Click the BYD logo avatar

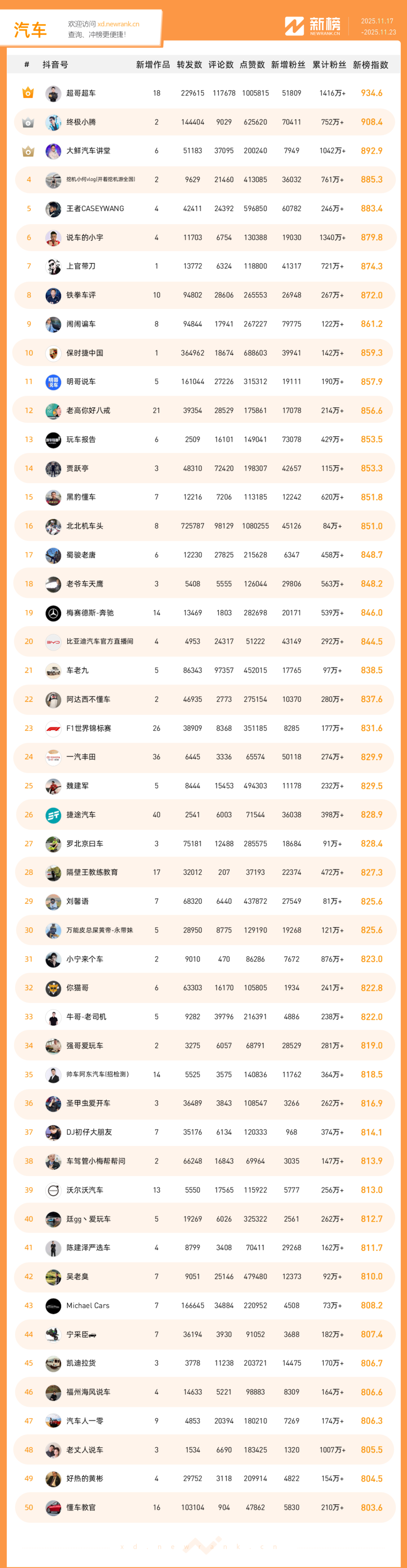coord(53,642)
